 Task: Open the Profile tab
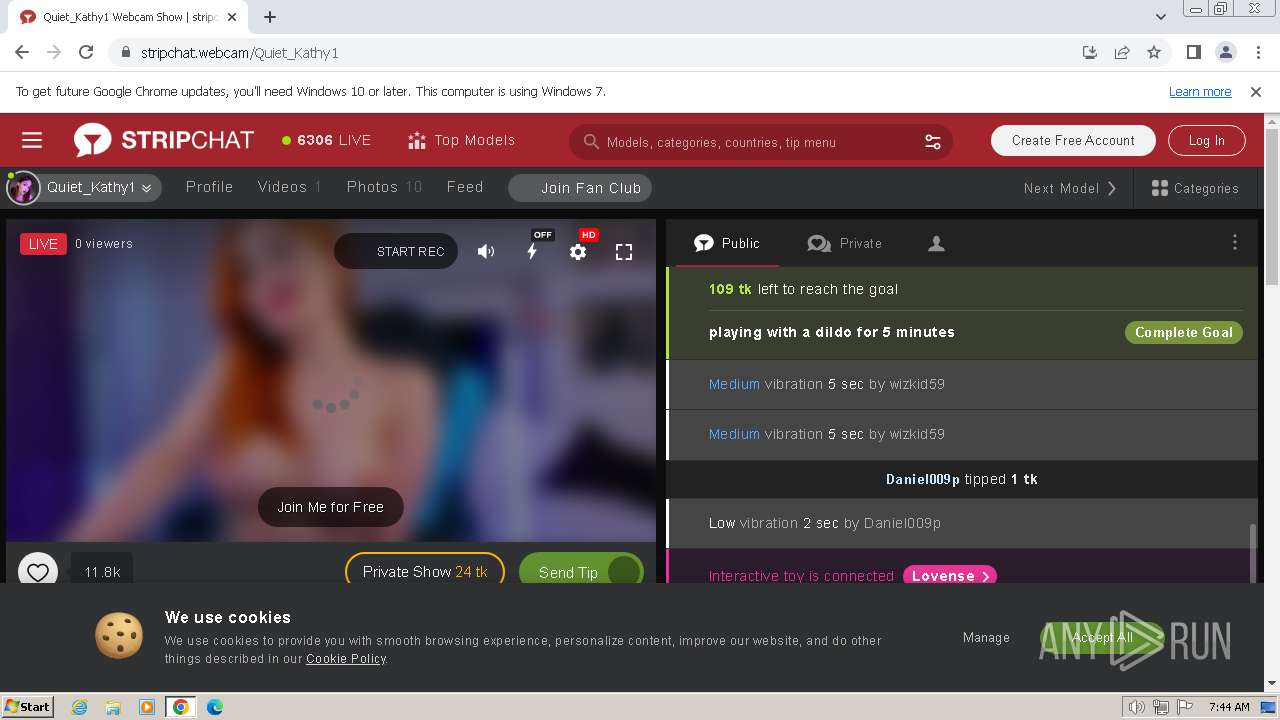(x=209, y=187)
